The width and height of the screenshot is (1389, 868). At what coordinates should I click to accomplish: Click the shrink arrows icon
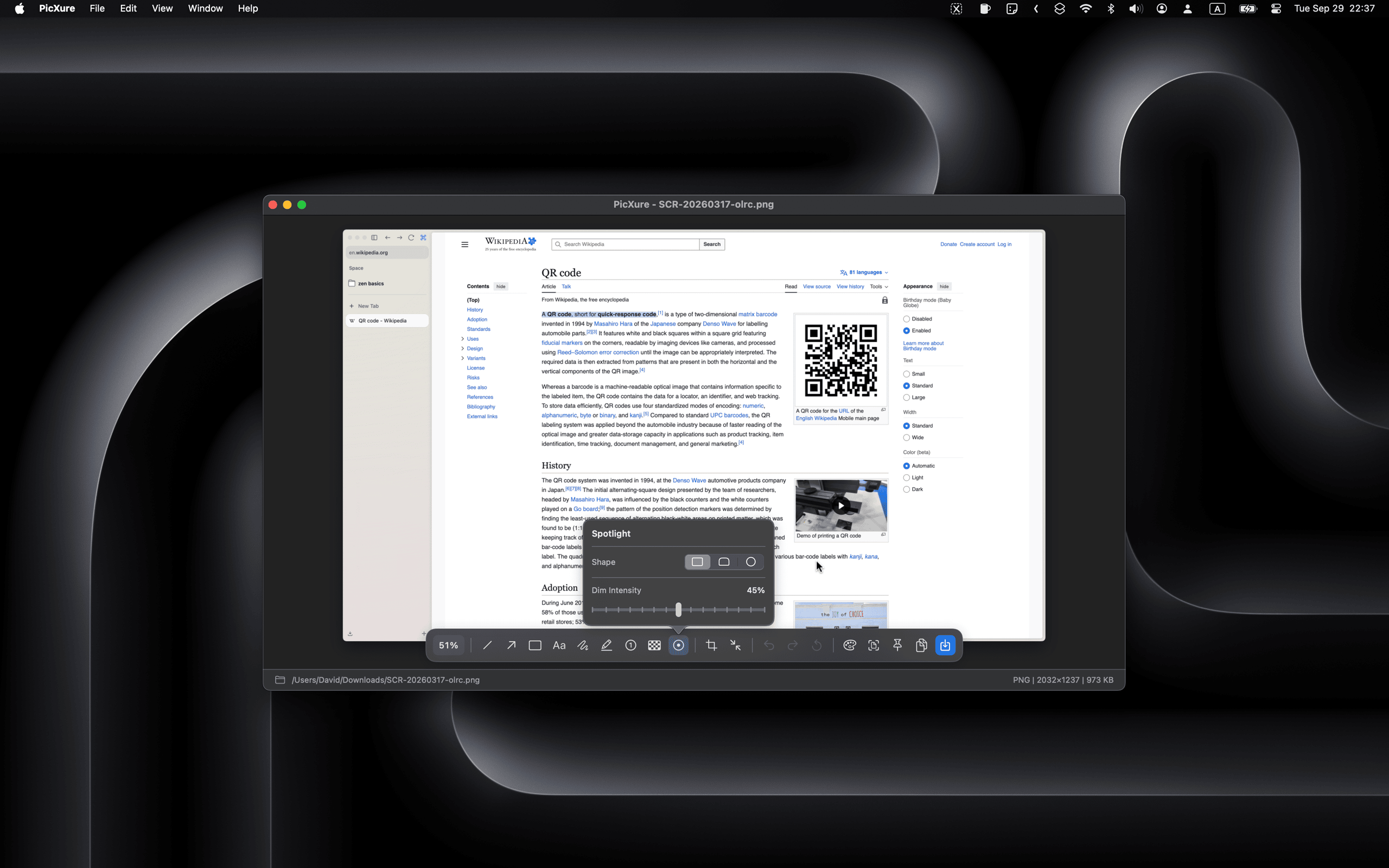[x=735, y=645]
